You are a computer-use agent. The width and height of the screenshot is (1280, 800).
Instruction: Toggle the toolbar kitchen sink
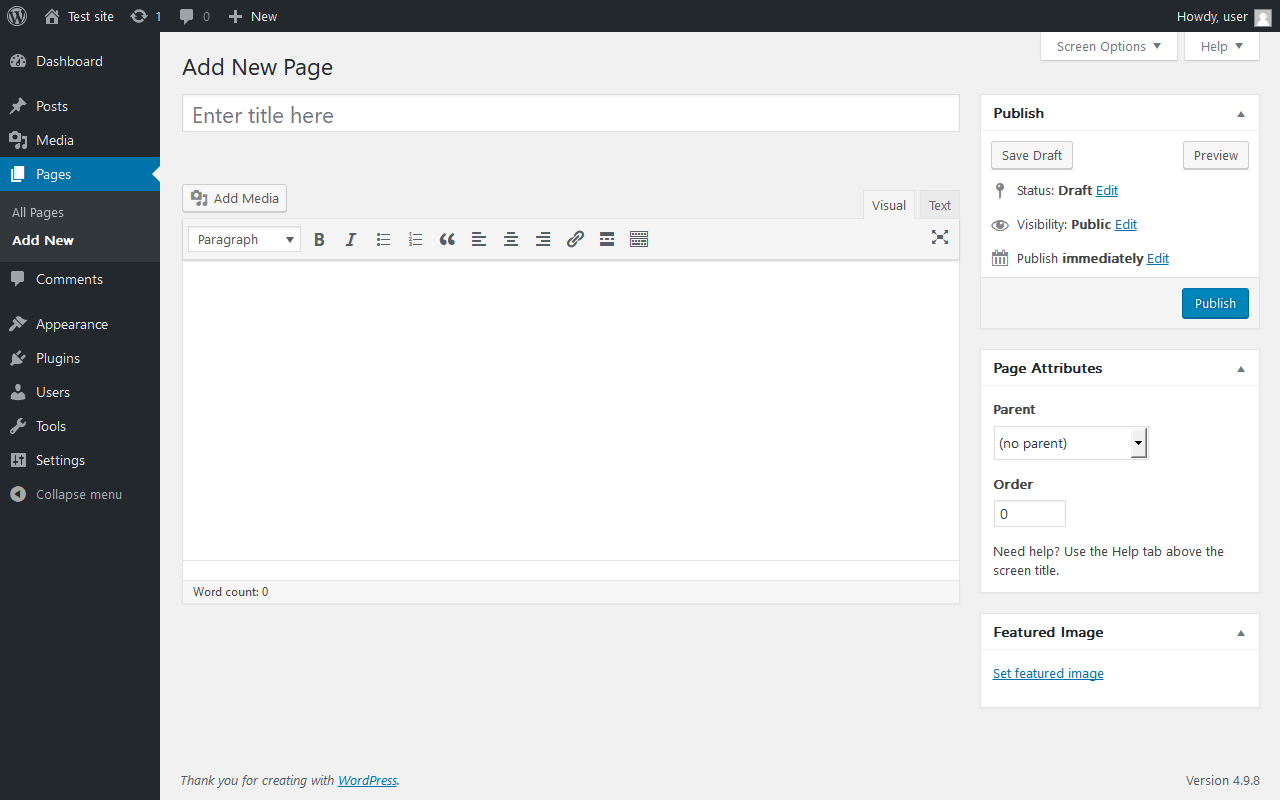639,240
